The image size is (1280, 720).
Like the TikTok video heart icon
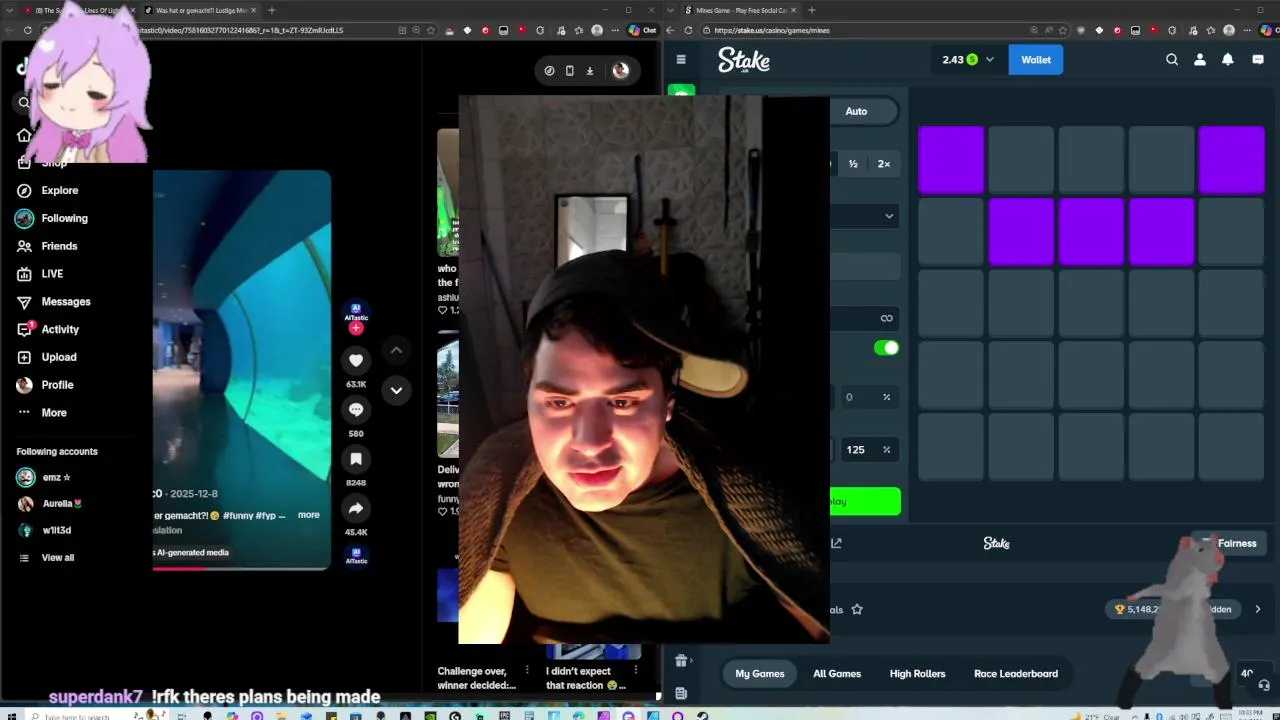356,360
